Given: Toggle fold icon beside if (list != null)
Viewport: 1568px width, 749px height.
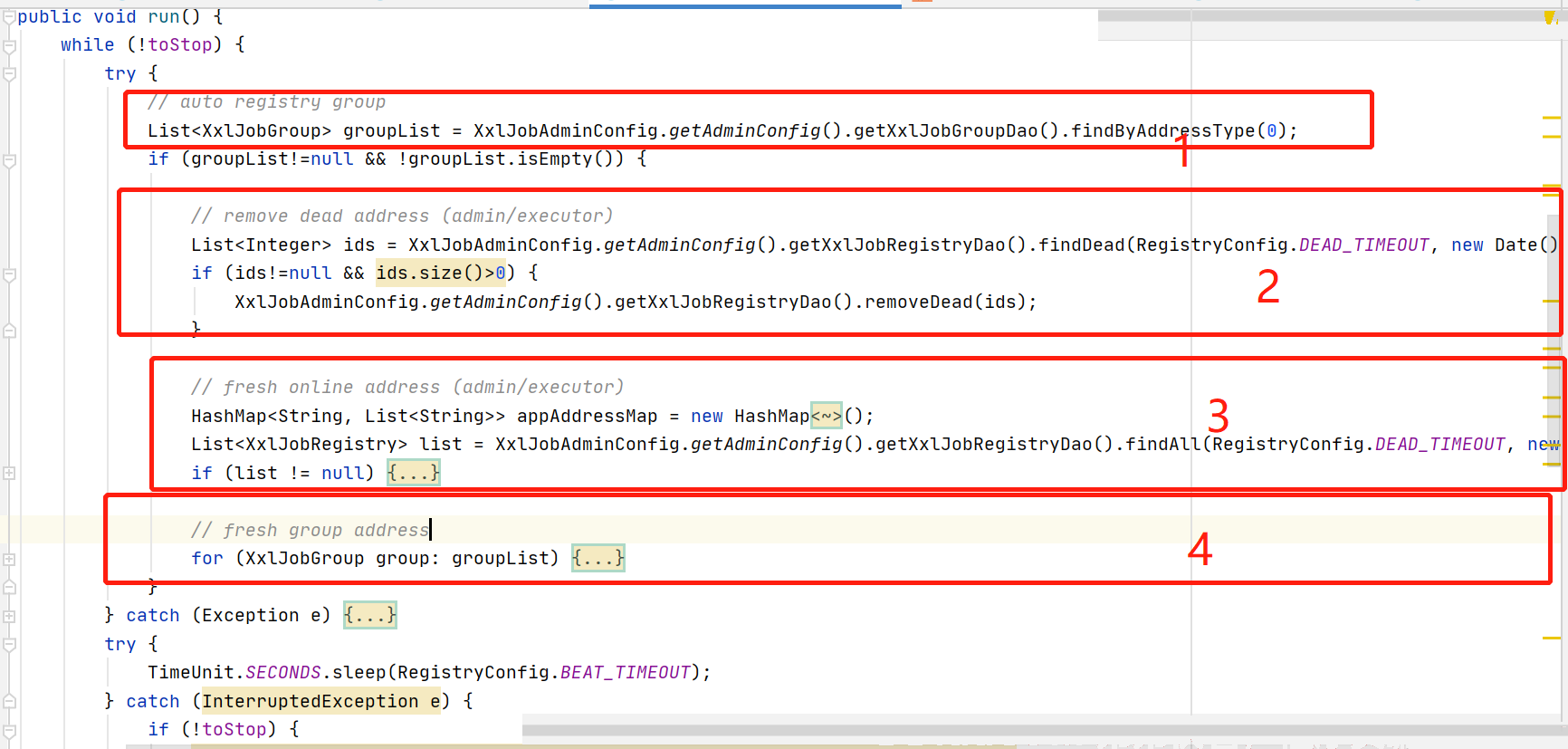Looking at the screenshot, I should click(x=9, y=473).
